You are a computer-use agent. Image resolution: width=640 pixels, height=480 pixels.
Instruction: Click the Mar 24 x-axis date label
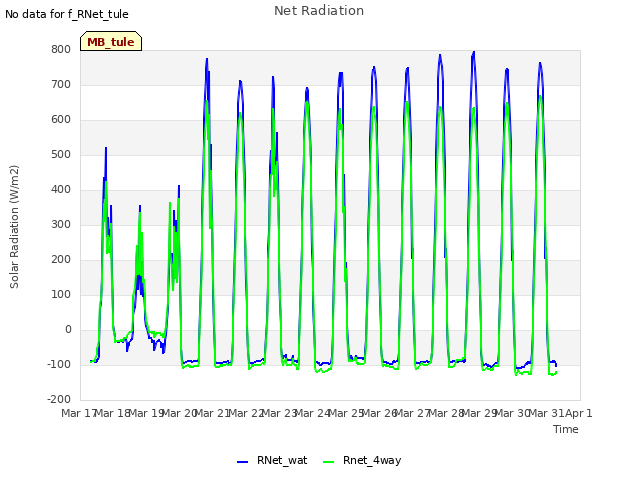[313, 413]
